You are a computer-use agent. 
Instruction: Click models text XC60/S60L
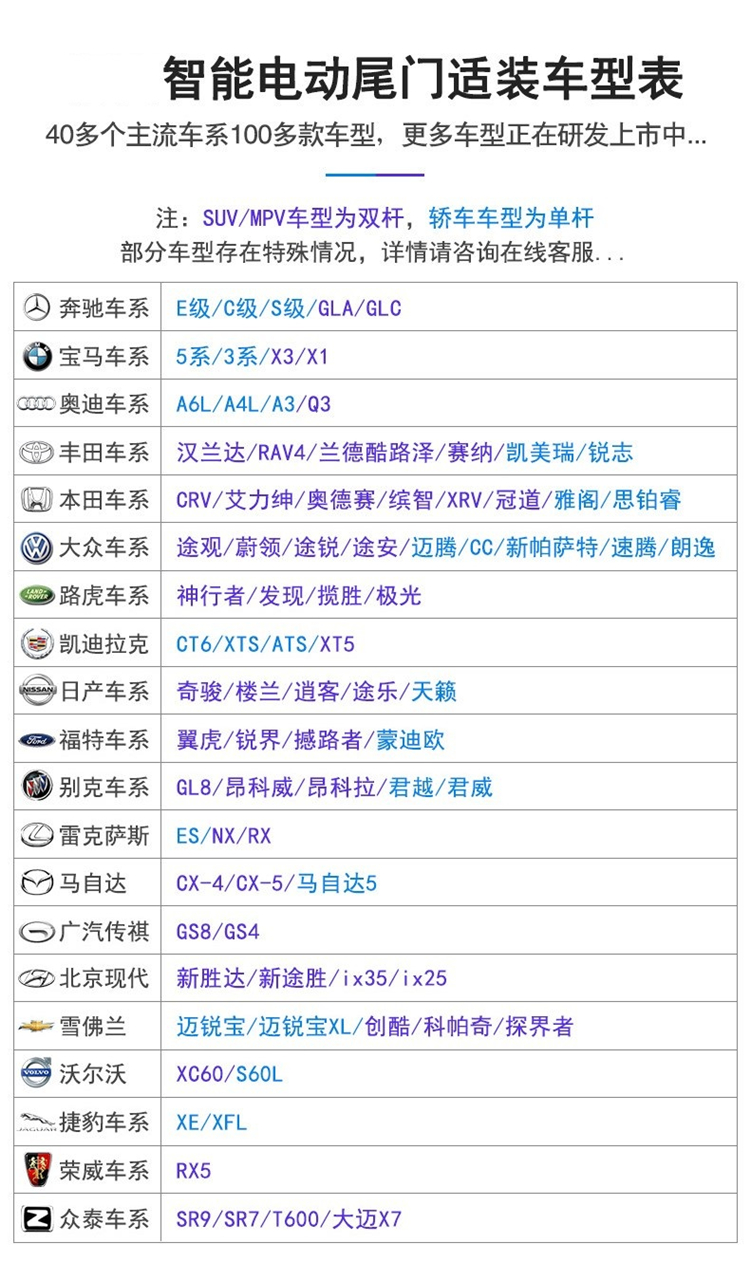pyautogui.click(x=229, y=1075)
